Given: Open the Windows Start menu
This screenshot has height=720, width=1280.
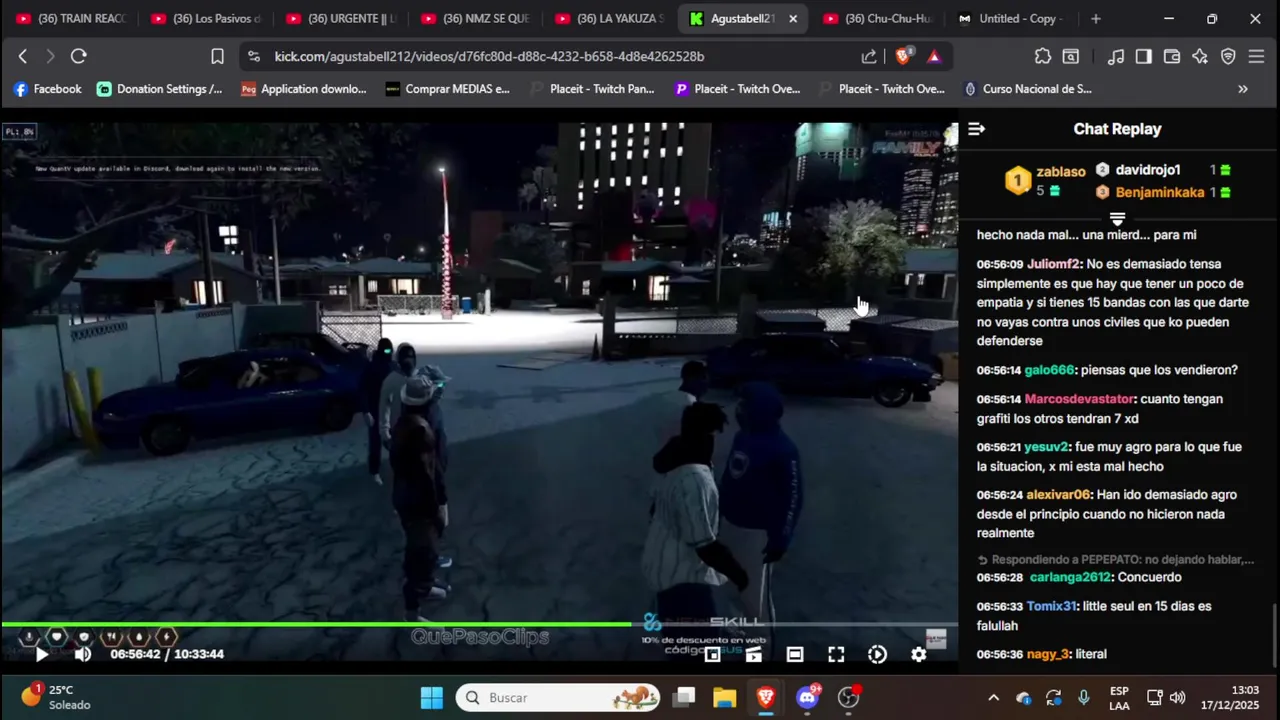Looking at the screenshot, I should pyautogui.click(x=432, y=698).
